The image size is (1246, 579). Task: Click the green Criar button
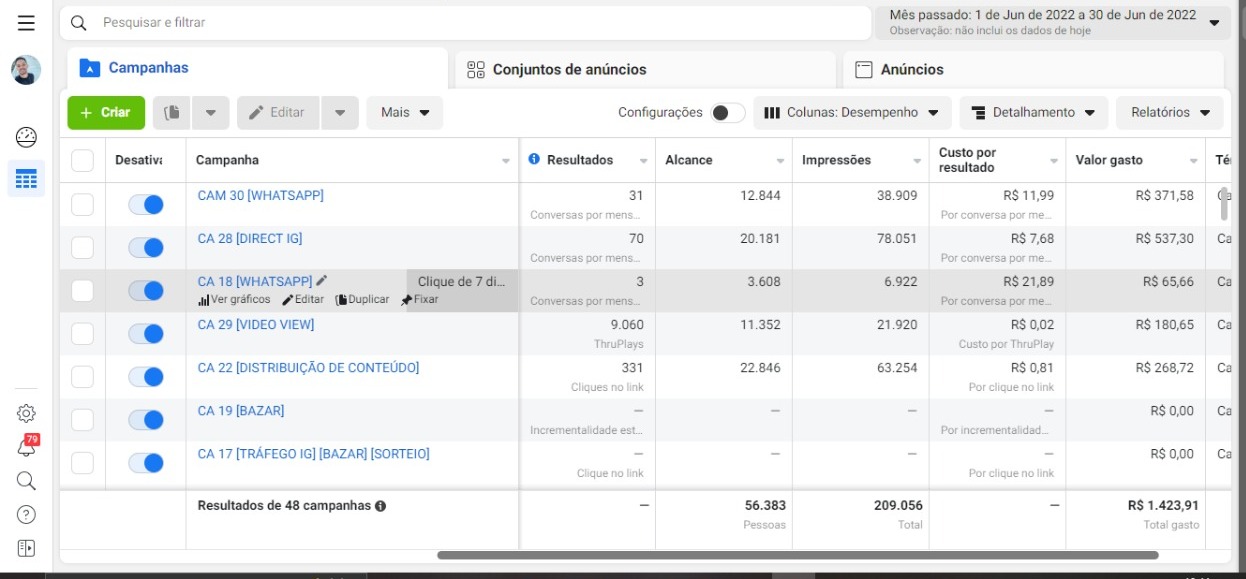106,113
